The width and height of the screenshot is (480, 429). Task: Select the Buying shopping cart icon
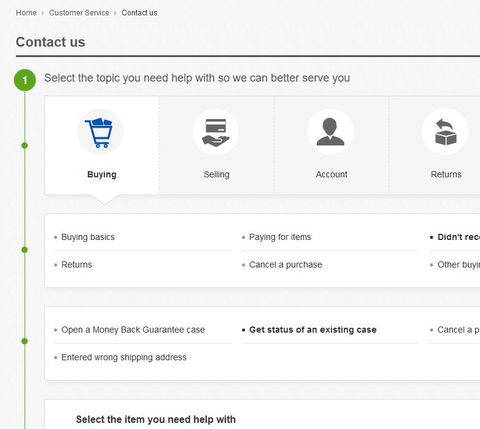(100, 132)
